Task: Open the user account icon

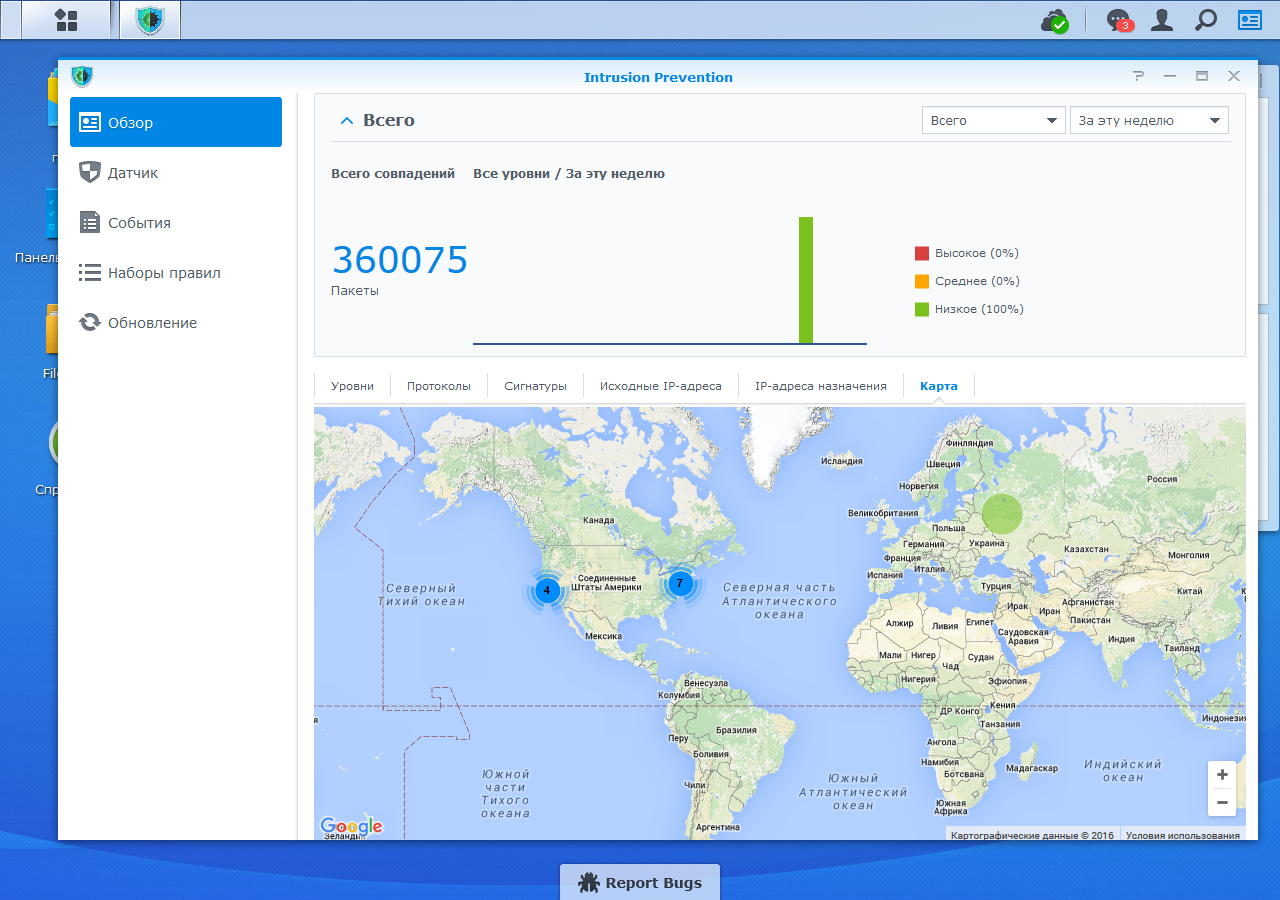Action: point(1162,20)
